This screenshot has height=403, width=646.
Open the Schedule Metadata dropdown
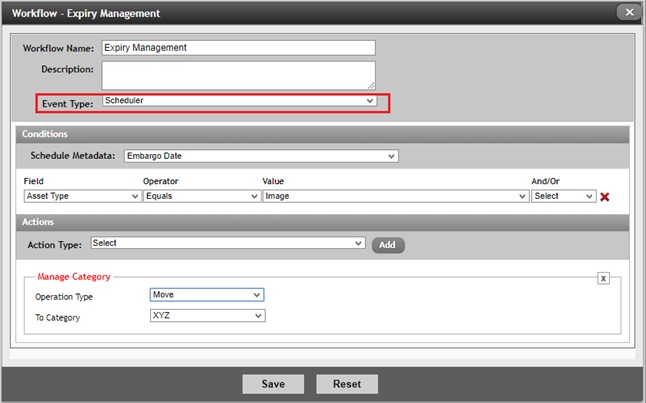tap(261, 156)
